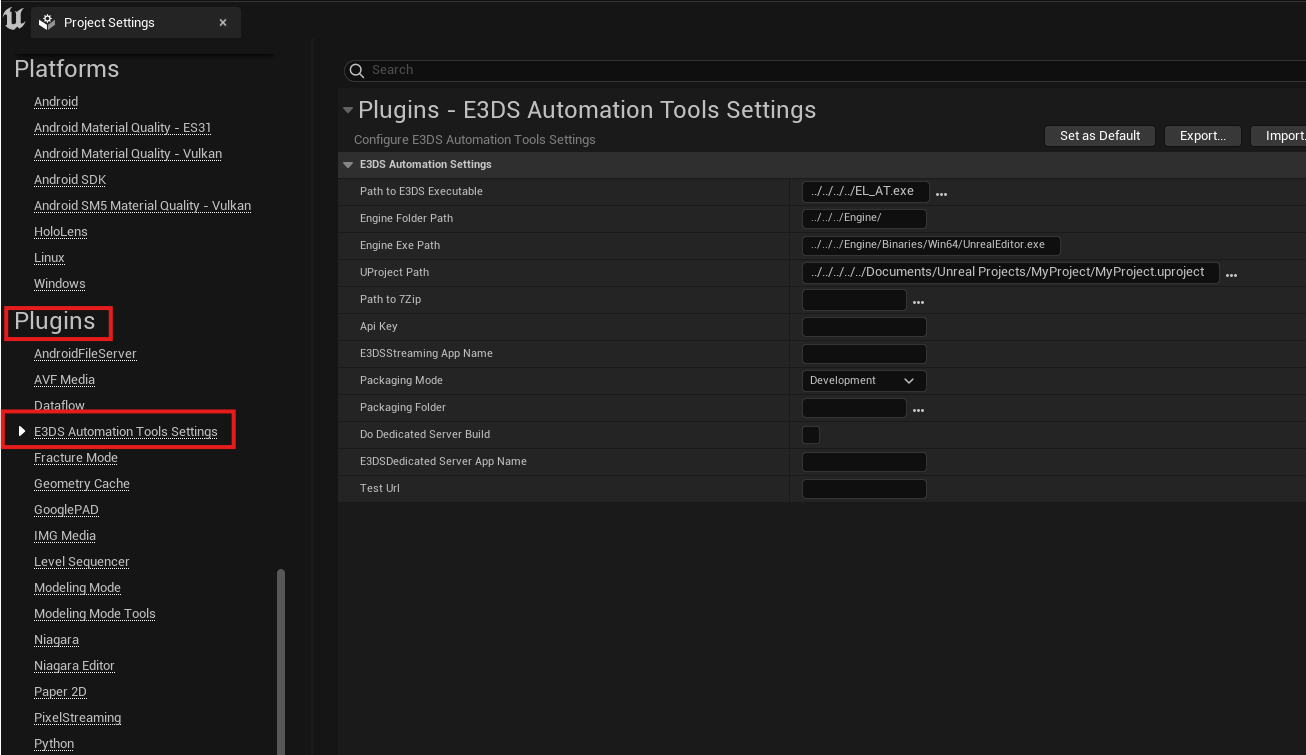This screenshot has width=1306, height=755.
Task: Open Niagara plugin settings
Action: [56, 640]
